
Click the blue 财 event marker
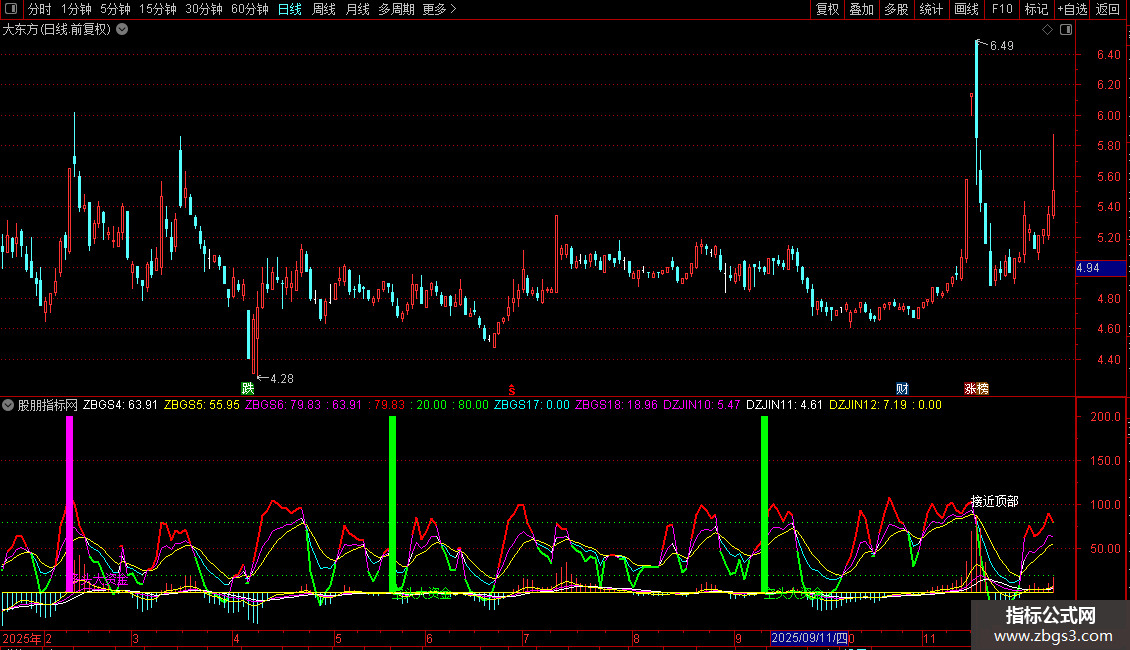(902, 388)
